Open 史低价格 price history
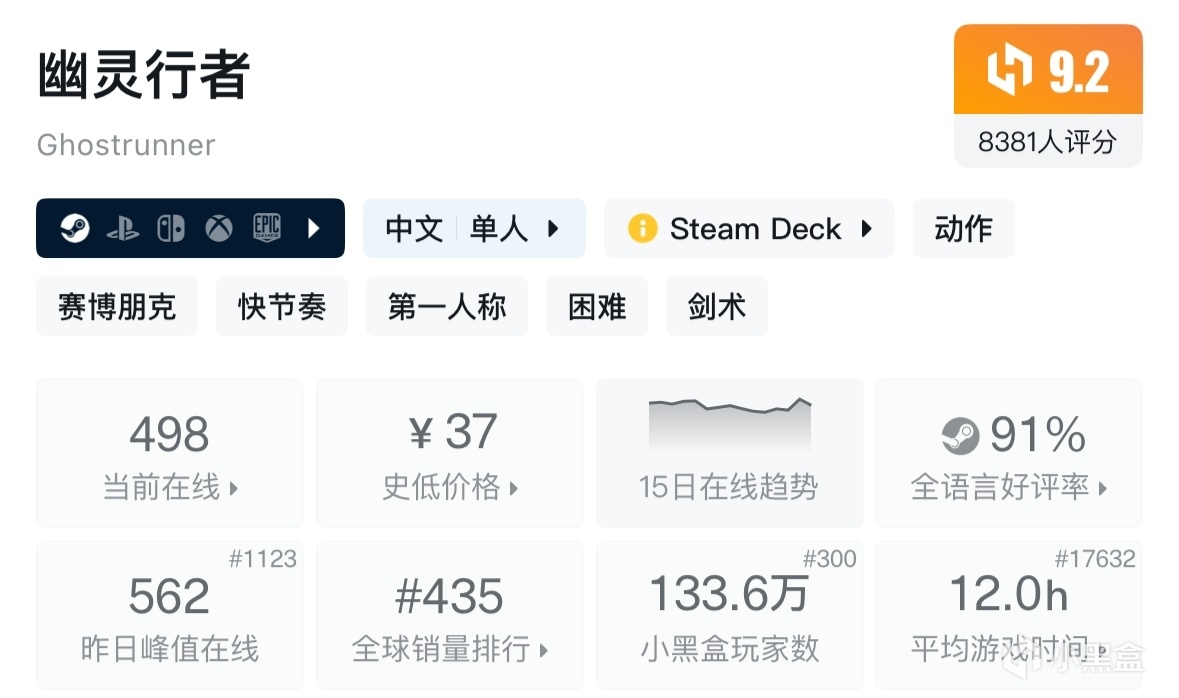The height and width of the screenshot is (698, 1179). point(450,487)
